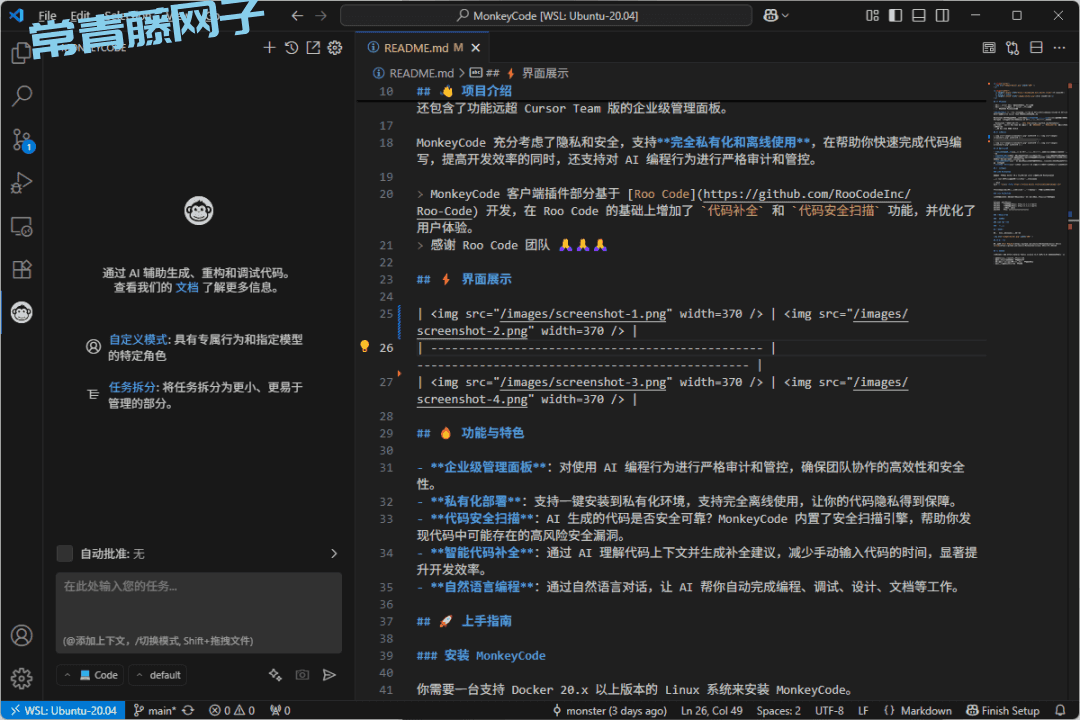This screenshot has width=1080, height=720.
Task: Click the lightbulb code action on line 26
Action: [365, 347]
